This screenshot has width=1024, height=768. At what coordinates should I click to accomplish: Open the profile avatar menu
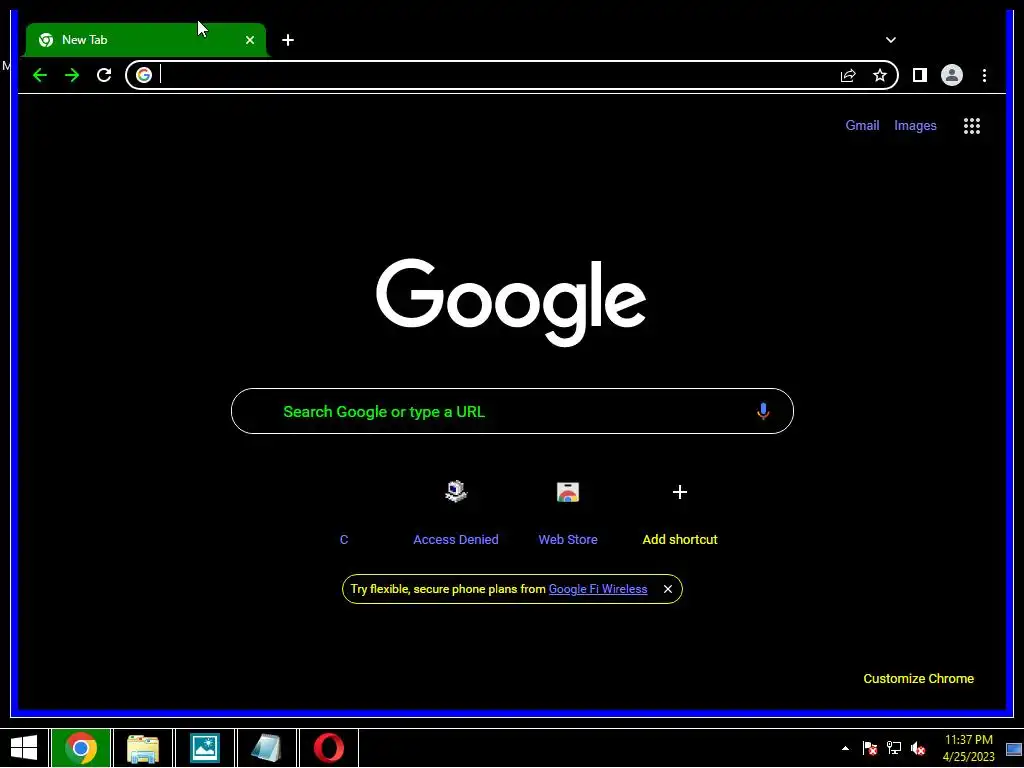point(952,75)
